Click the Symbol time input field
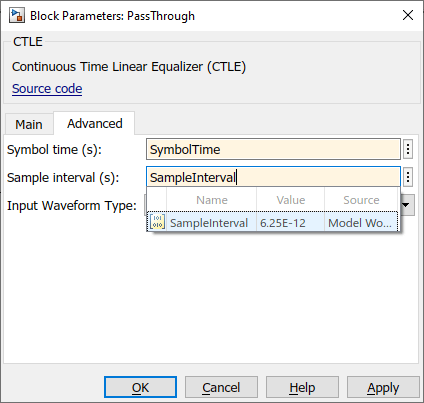424x403 pixels. [273, 149]
